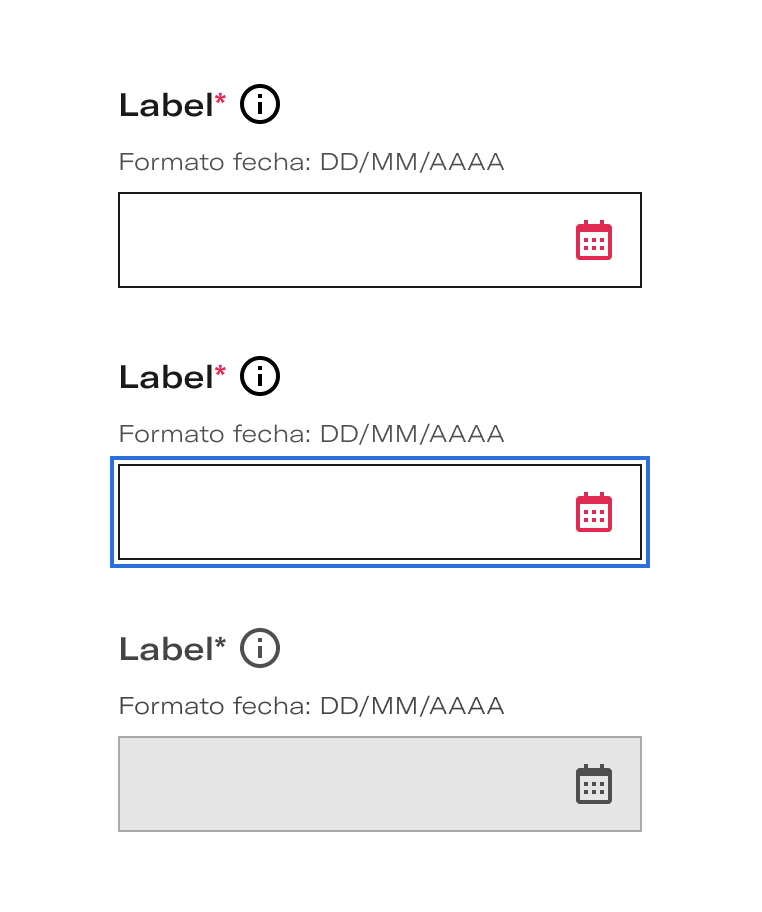Click the "Label" text above the blue-outlined field
Screen dimensions: 762x912
tap(166, 377)
